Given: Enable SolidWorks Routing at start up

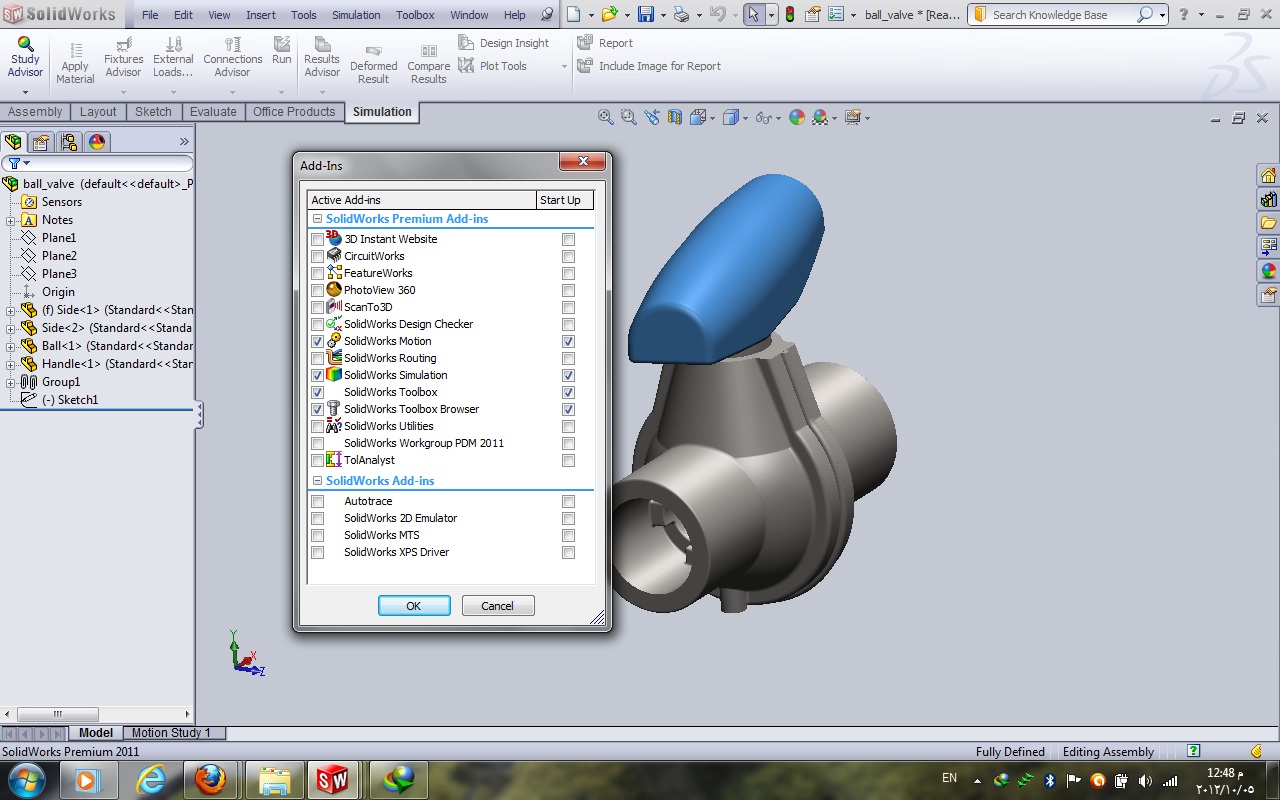Looking at the screenshot, I should (568, 359).
